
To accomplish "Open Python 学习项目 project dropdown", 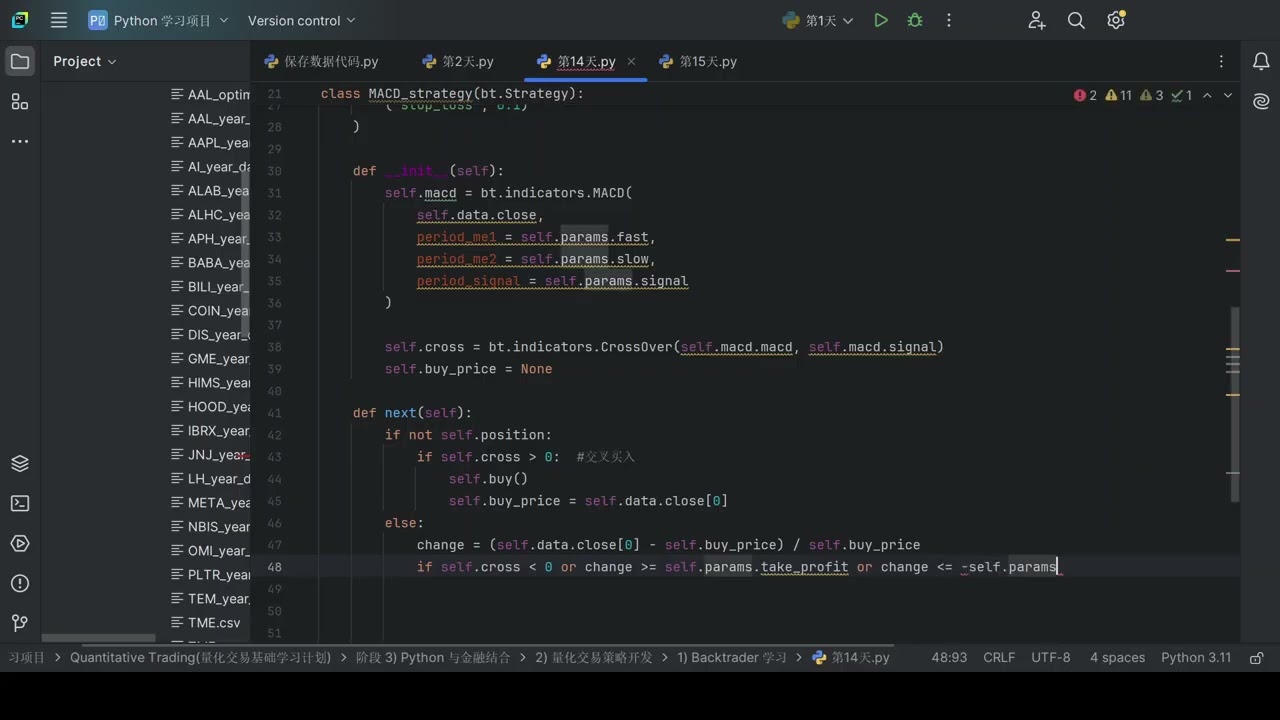I will (x=158, y=20).
